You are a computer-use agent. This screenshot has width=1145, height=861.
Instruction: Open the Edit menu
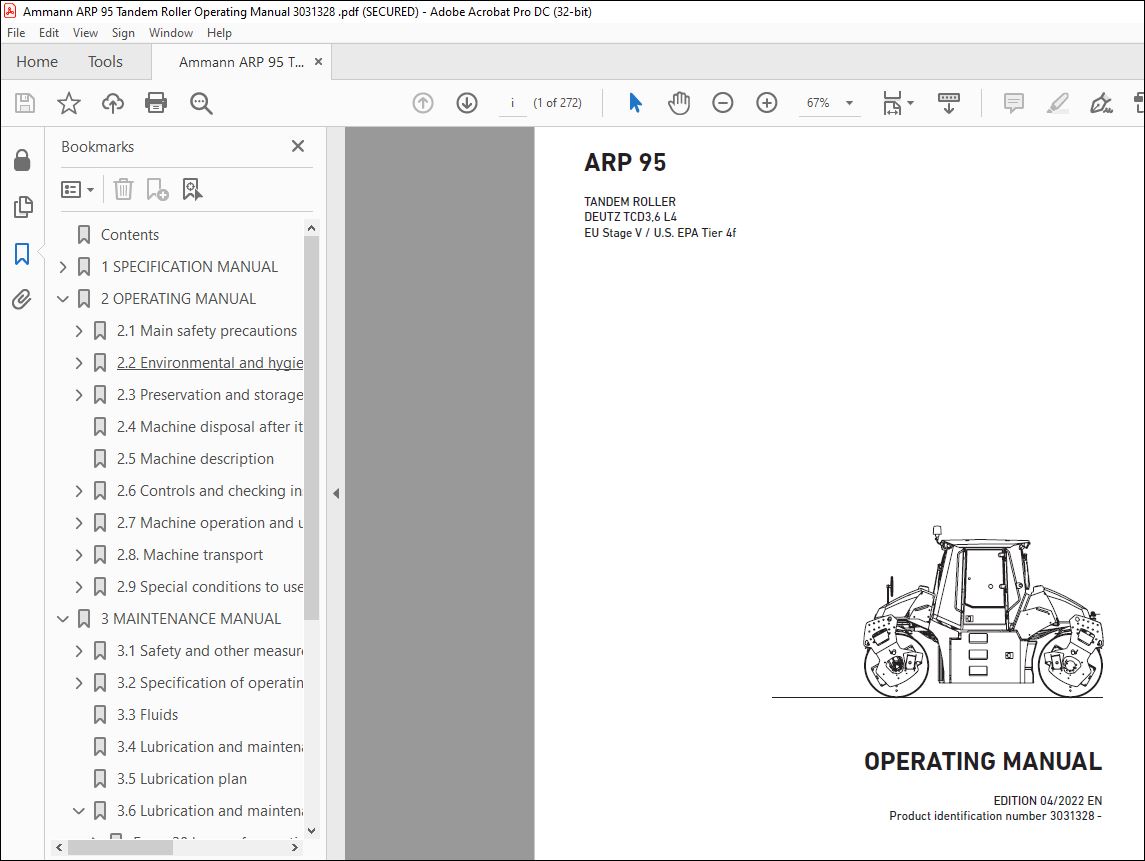tap(49, 33)
